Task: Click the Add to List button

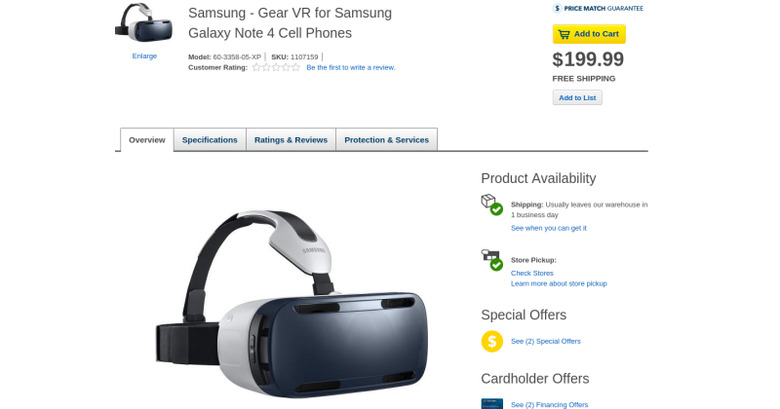Action: pyautogui.click(x=577, y=98)
